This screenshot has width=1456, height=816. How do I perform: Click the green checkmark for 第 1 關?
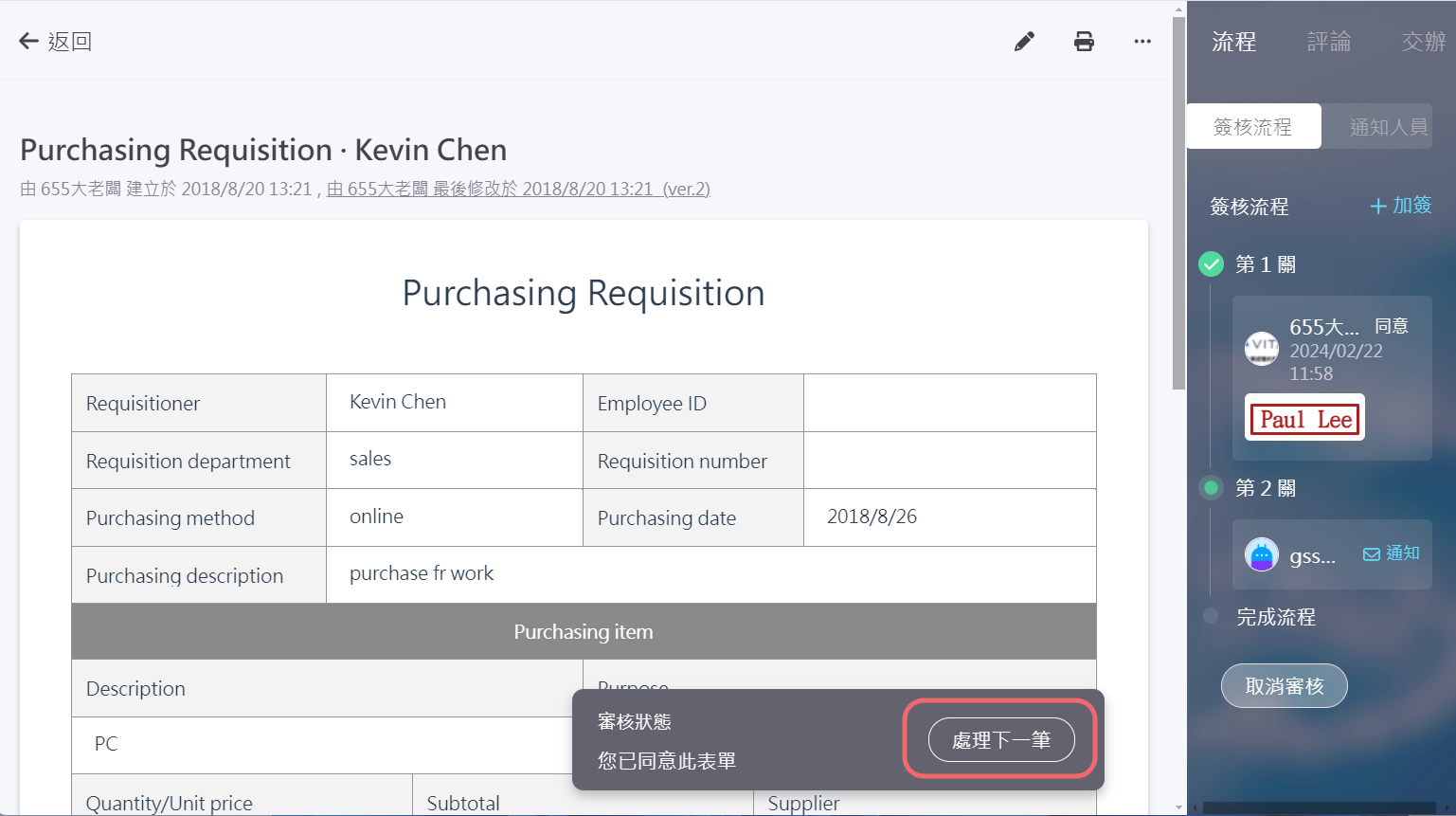click(1211, 264)
